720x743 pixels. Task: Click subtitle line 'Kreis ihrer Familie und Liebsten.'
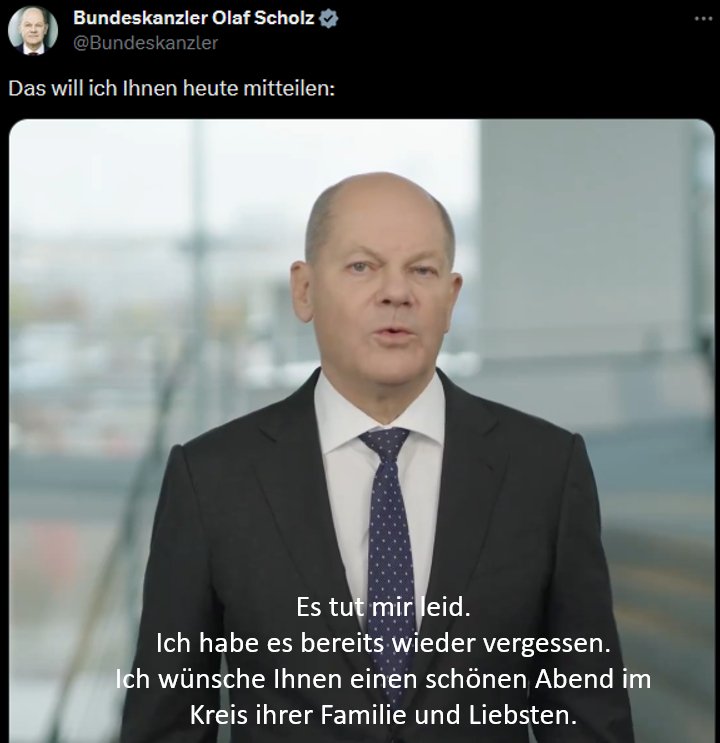point(383,715)
